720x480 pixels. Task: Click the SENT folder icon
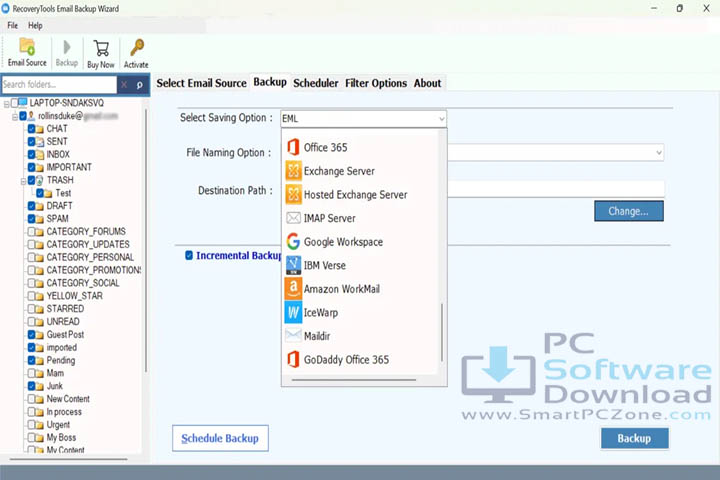tap(40, 142)
